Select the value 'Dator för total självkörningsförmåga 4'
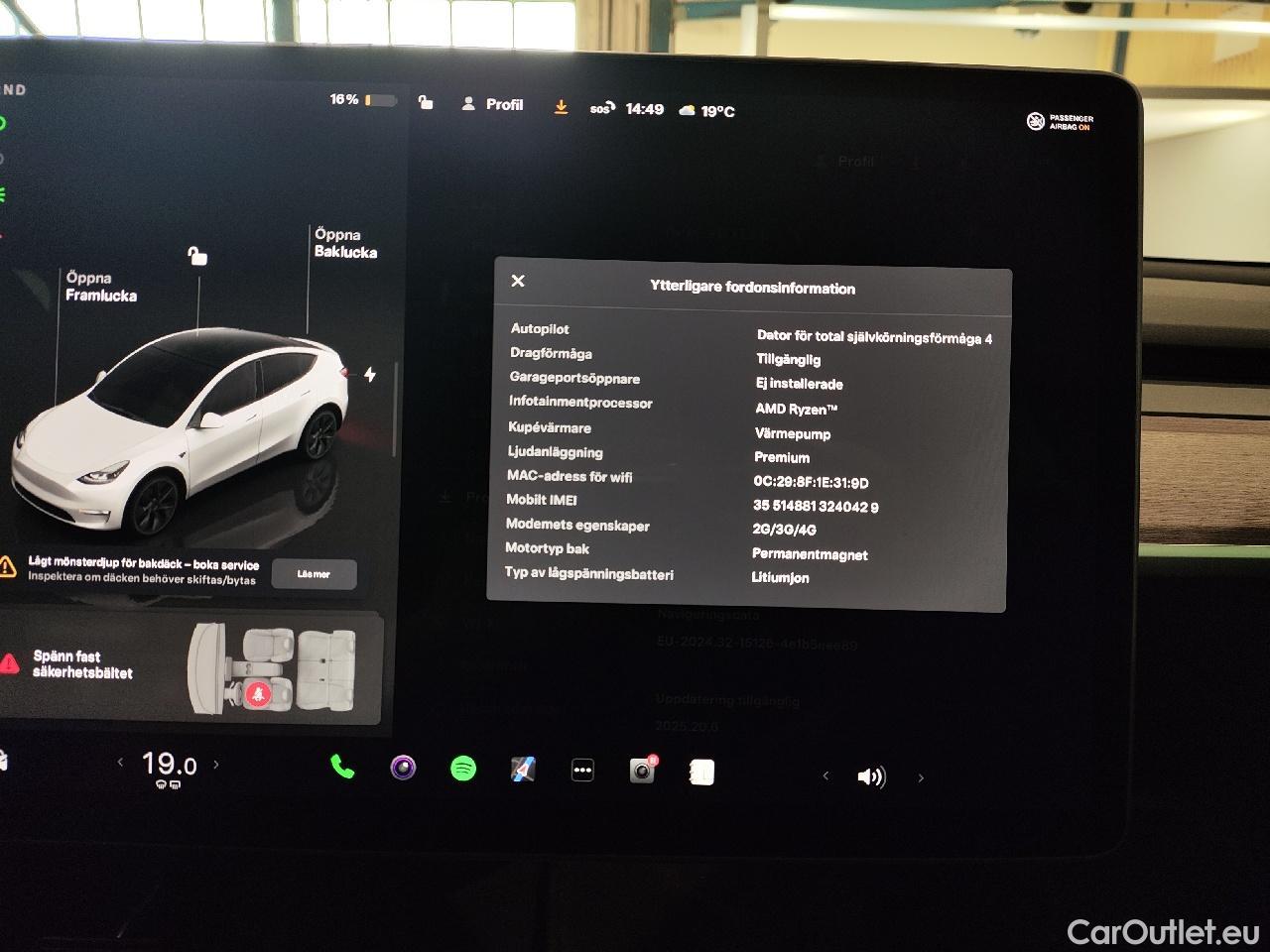Screen dimensions: 1270x952 tap(875, 337)
